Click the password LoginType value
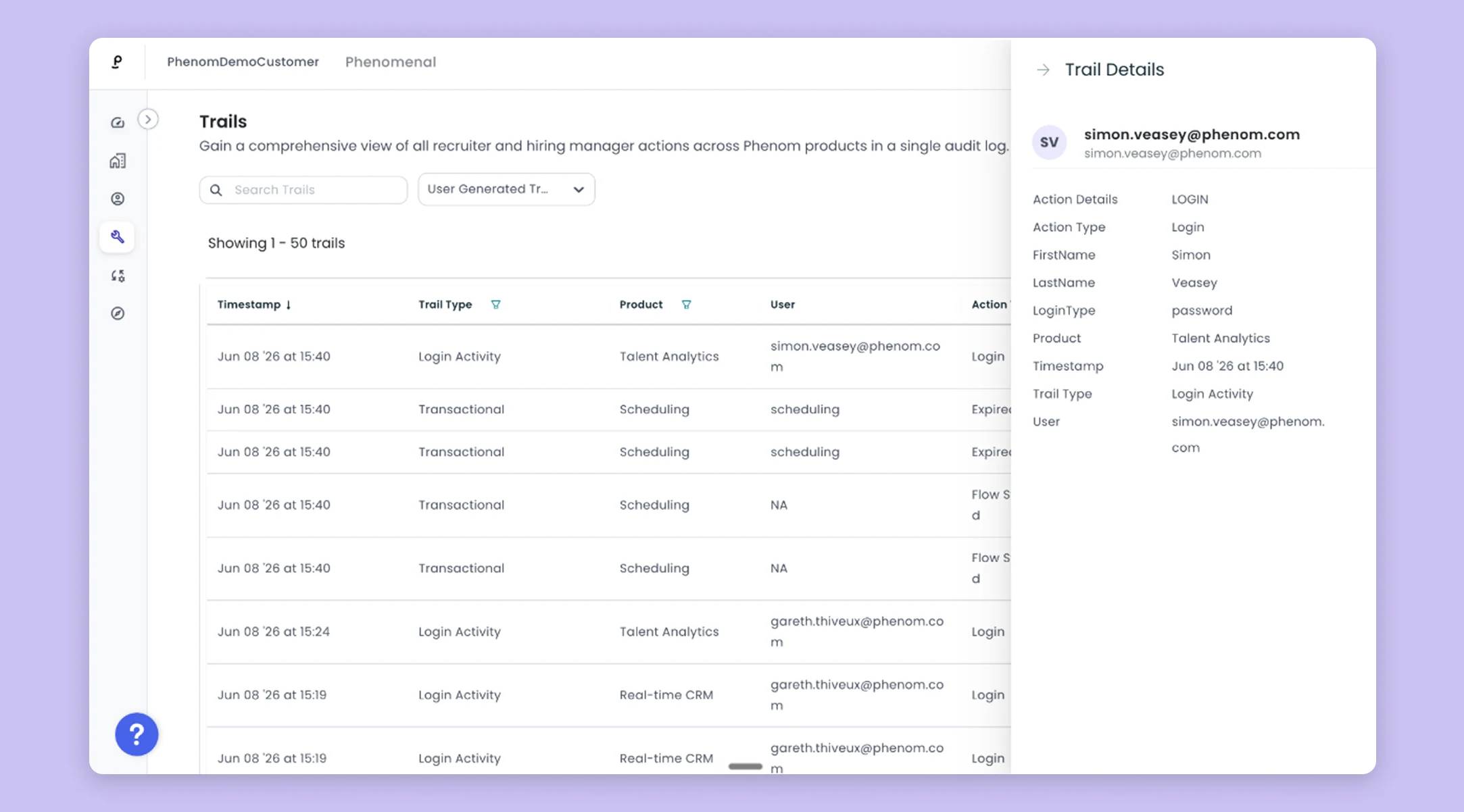 point(1202,311)
